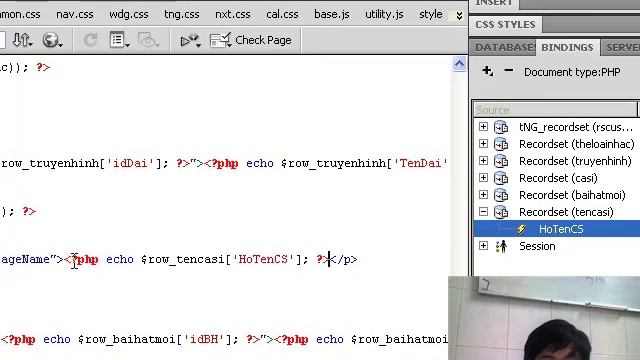The width and height of the screenshot is (640, 360).
Task: Switch to the DATABASES panel tab
Action: (503, 47)
